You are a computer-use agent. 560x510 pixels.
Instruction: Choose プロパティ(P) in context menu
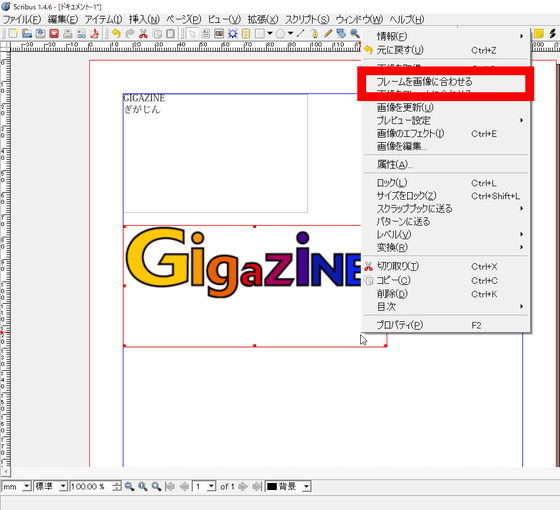click(x=445, y=325)
